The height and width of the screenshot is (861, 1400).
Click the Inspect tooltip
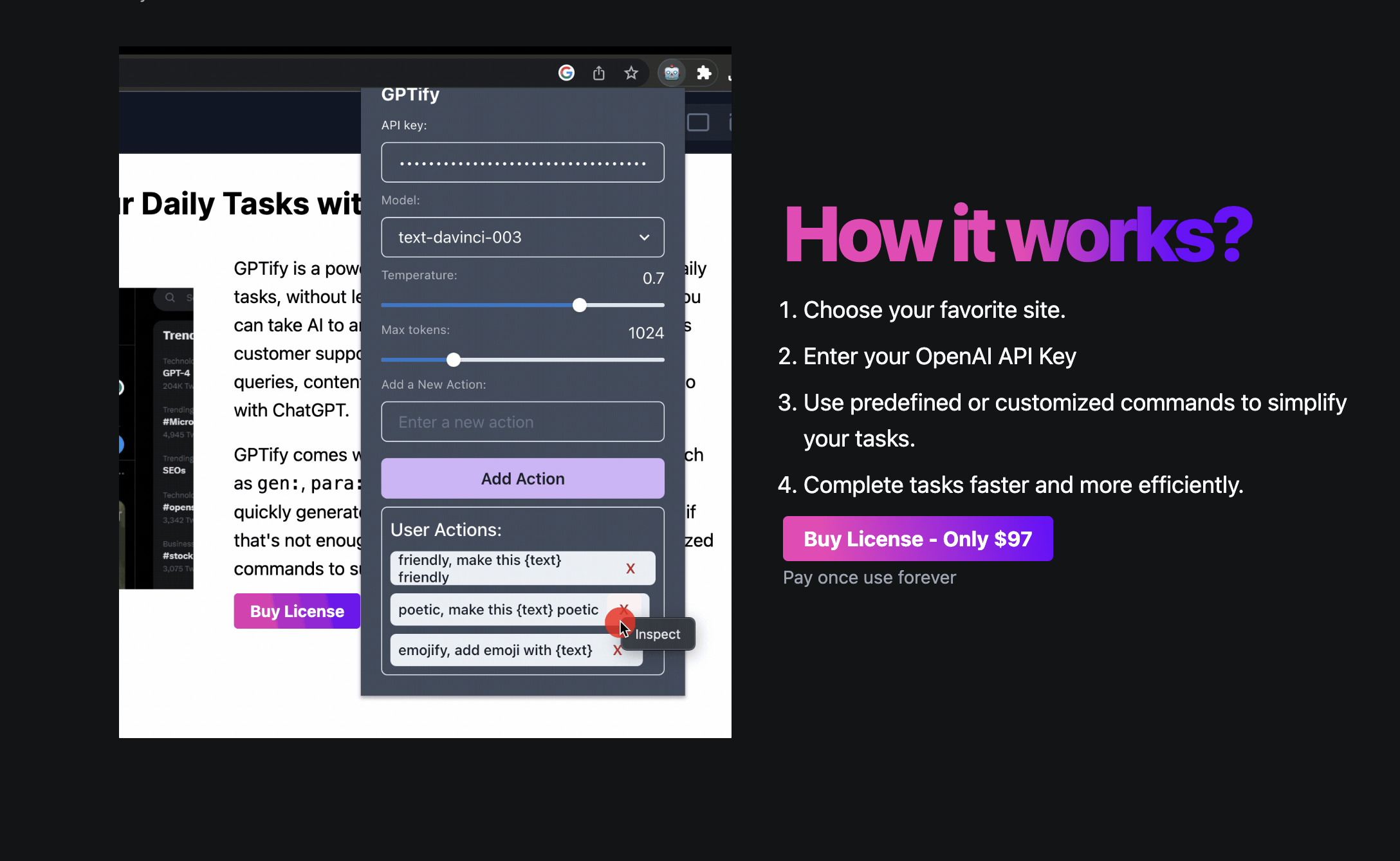(658, 634)
